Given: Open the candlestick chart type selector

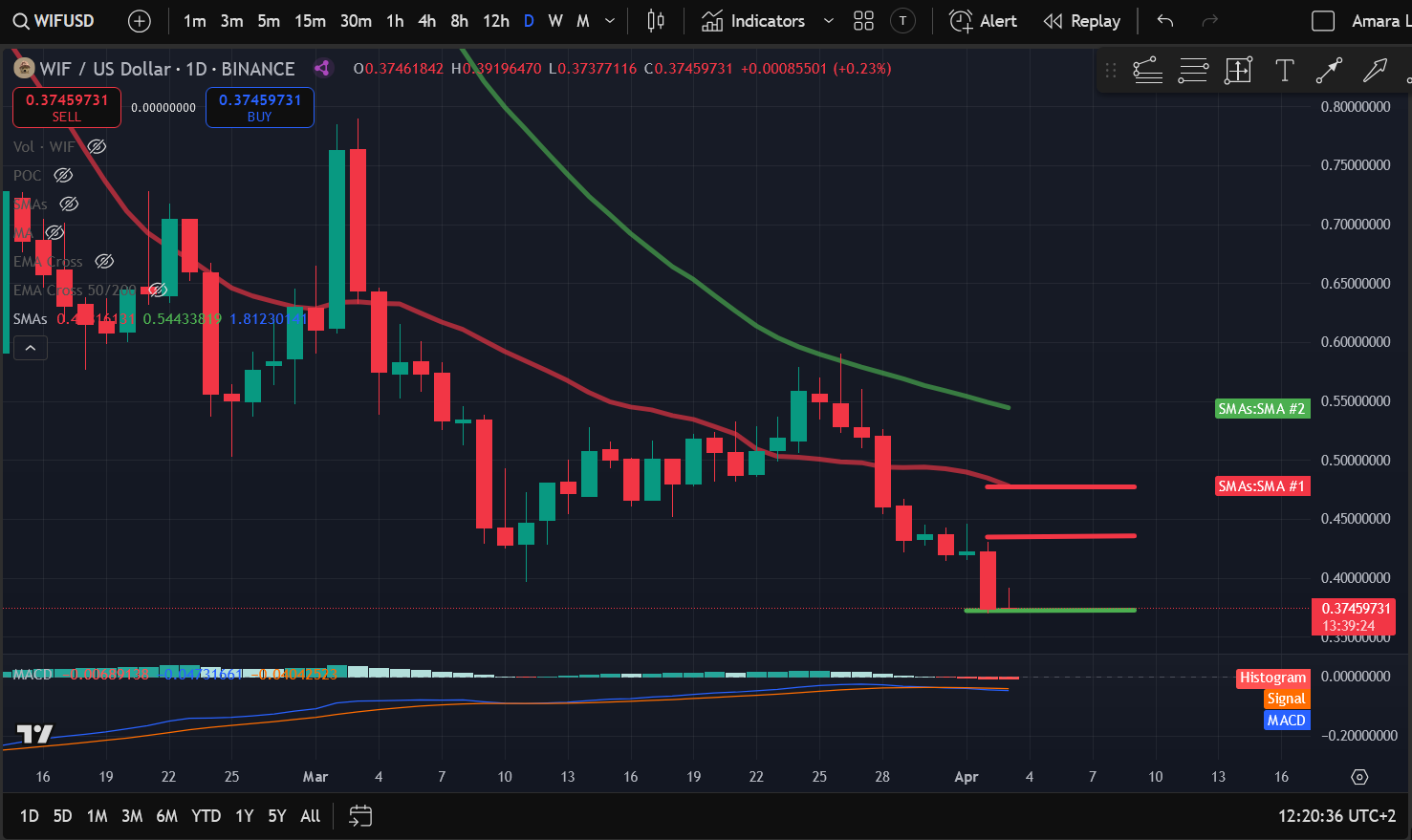Looking at the screenshot, I should 656,21.
